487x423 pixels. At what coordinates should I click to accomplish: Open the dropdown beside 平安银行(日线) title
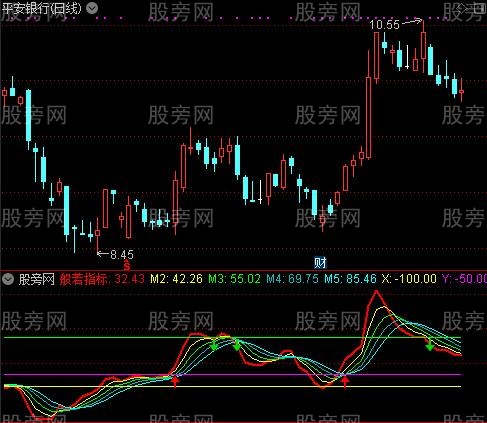(x=92, y=8)
